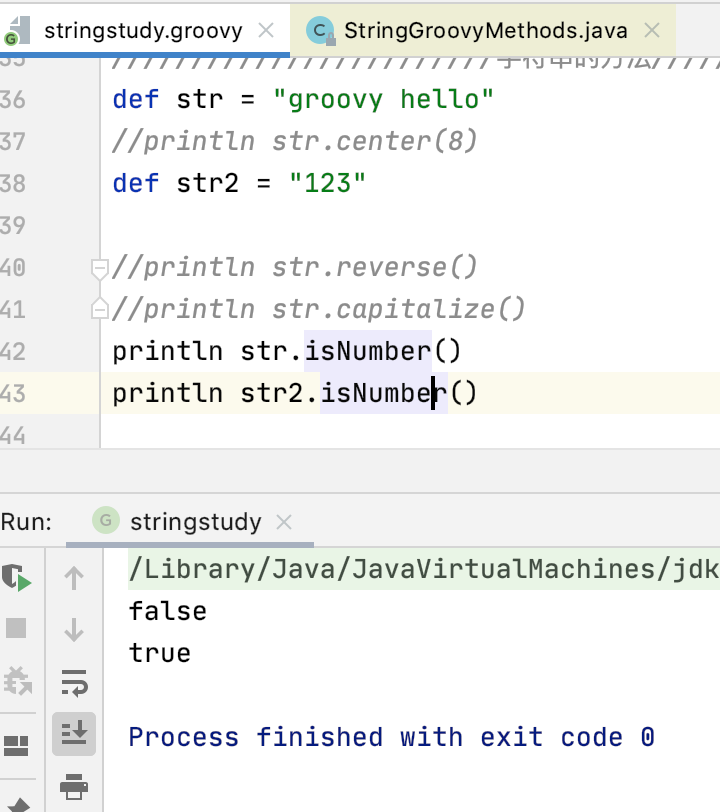This screenshot has width=720, height=812.
Task: Rerun stringstudy with coverage icon
Action: (17, 578)
